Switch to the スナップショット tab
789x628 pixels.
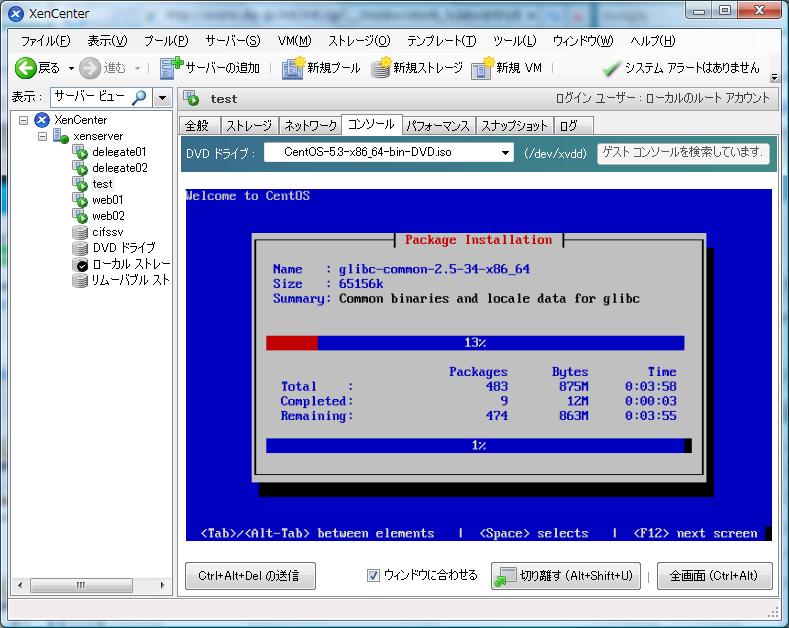coord(515,126)
